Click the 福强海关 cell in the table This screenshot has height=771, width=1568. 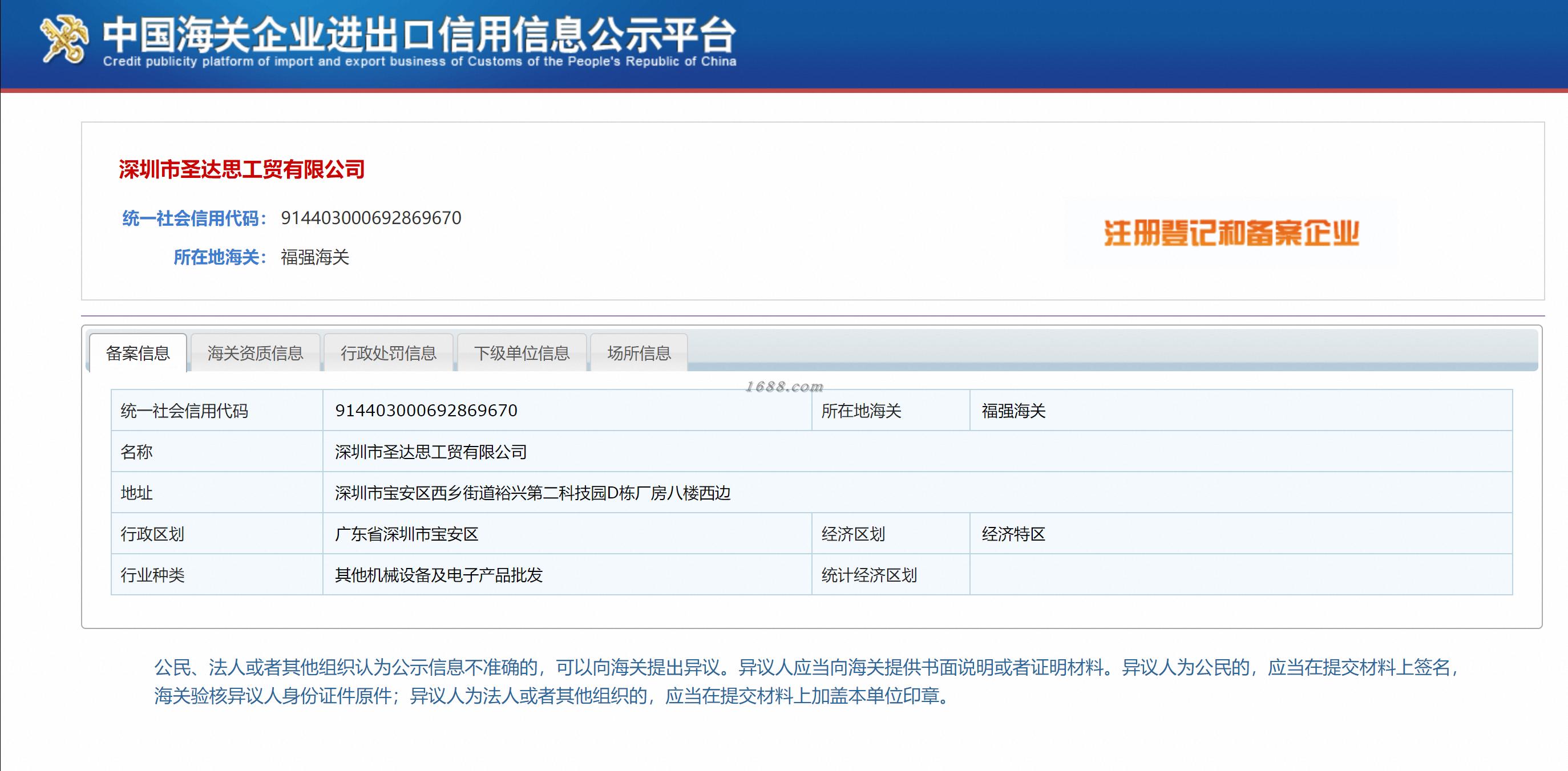[x=1013, y=411]
